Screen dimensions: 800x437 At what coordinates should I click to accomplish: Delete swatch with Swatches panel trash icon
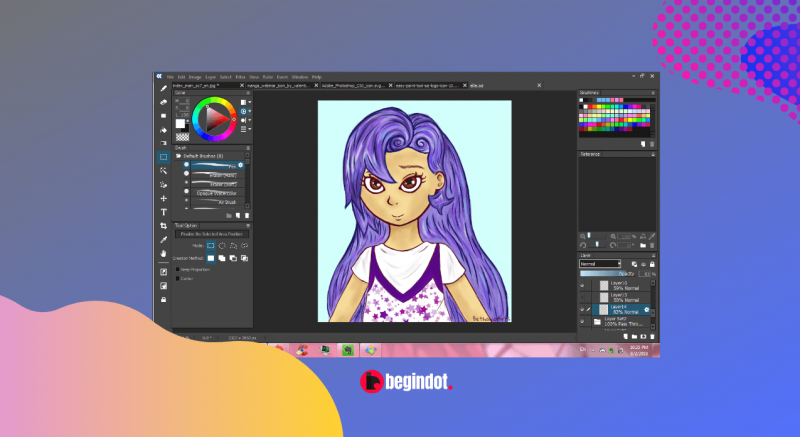pos(652,144)
